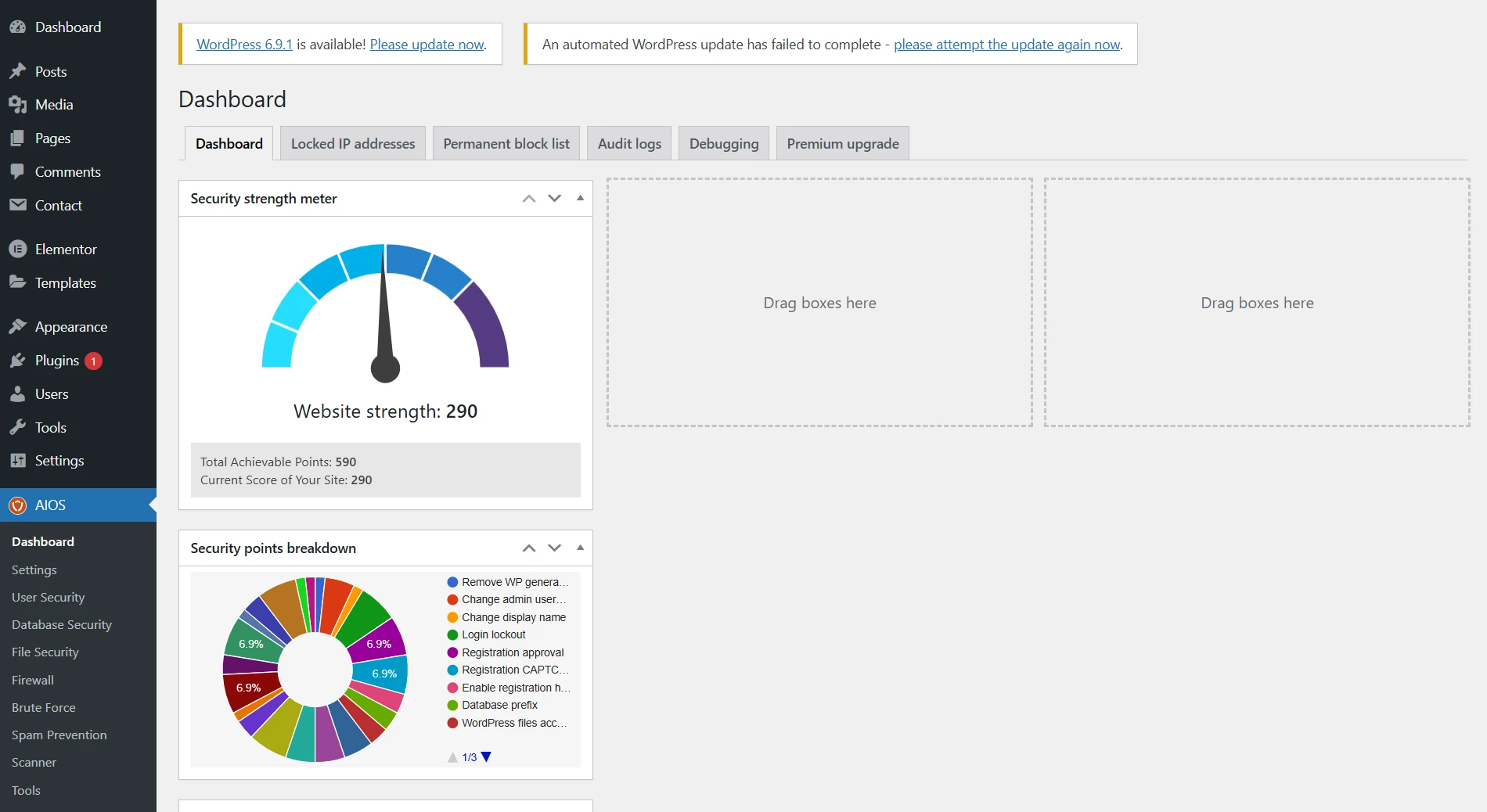
Task: Click the Media library icon
Action: point(17,105)
